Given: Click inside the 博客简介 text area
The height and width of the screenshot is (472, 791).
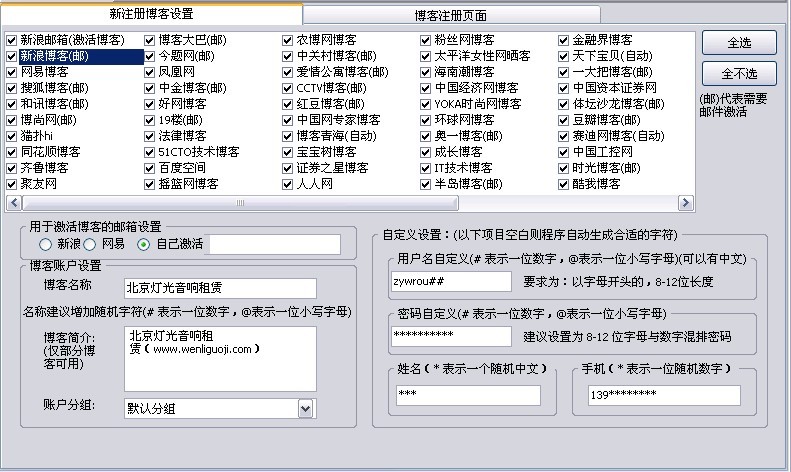Looking at the screenshot, I should 219,357.
